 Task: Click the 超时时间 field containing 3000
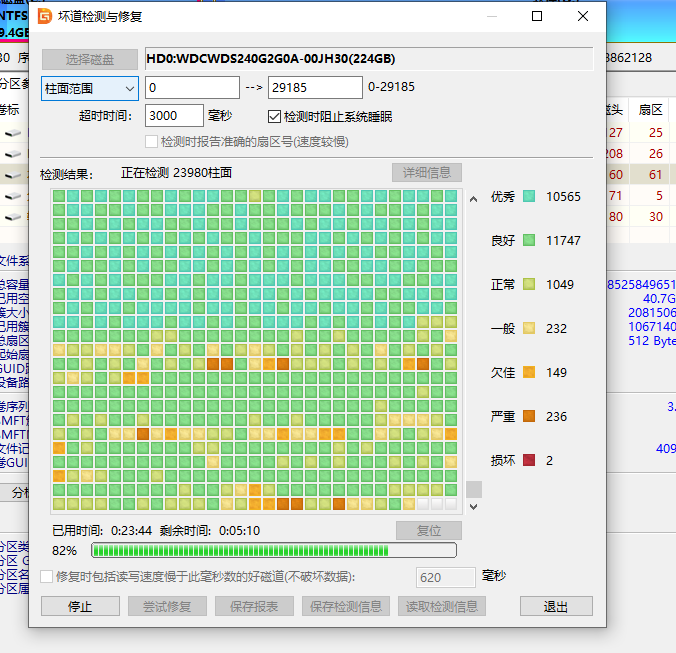point(174,116)
